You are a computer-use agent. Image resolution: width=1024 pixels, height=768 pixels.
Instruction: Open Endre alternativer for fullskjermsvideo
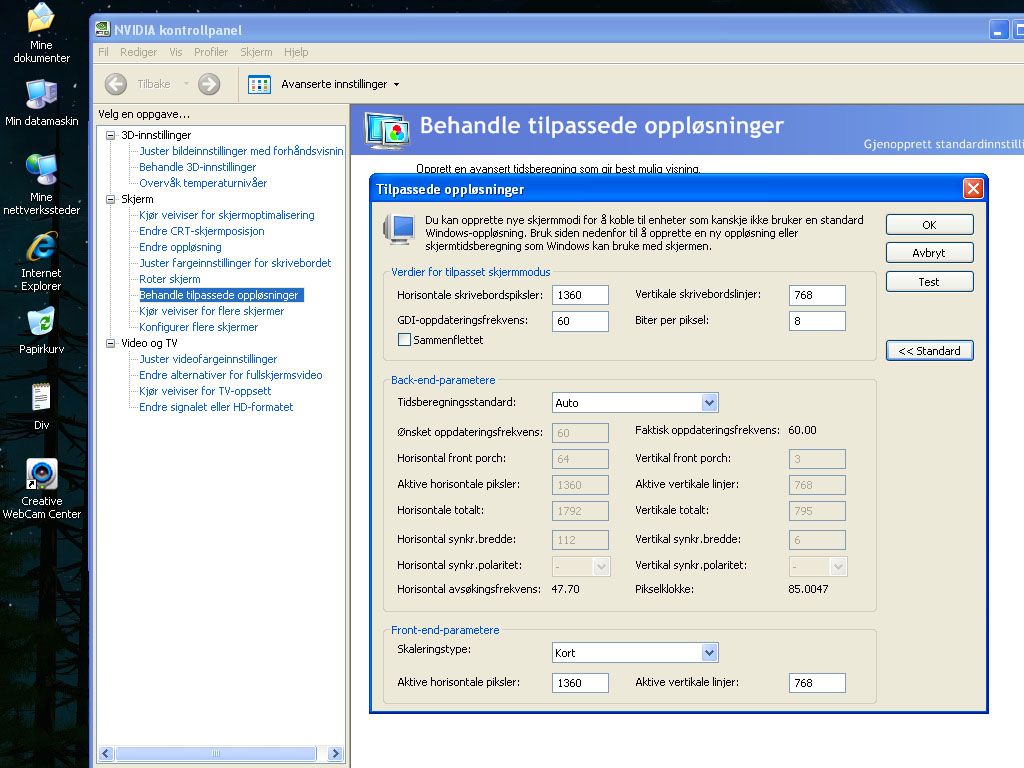click(231, 375)
